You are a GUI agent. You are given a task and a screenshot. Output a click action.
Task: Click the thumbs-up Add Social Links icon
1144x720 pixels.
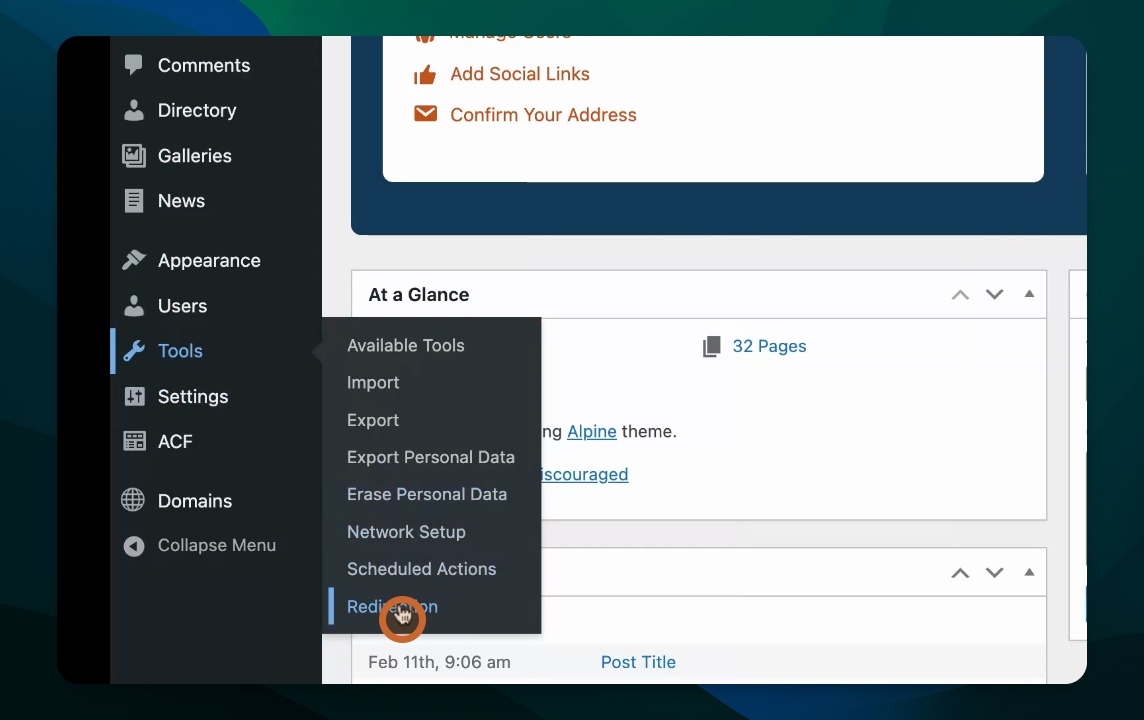425,74
